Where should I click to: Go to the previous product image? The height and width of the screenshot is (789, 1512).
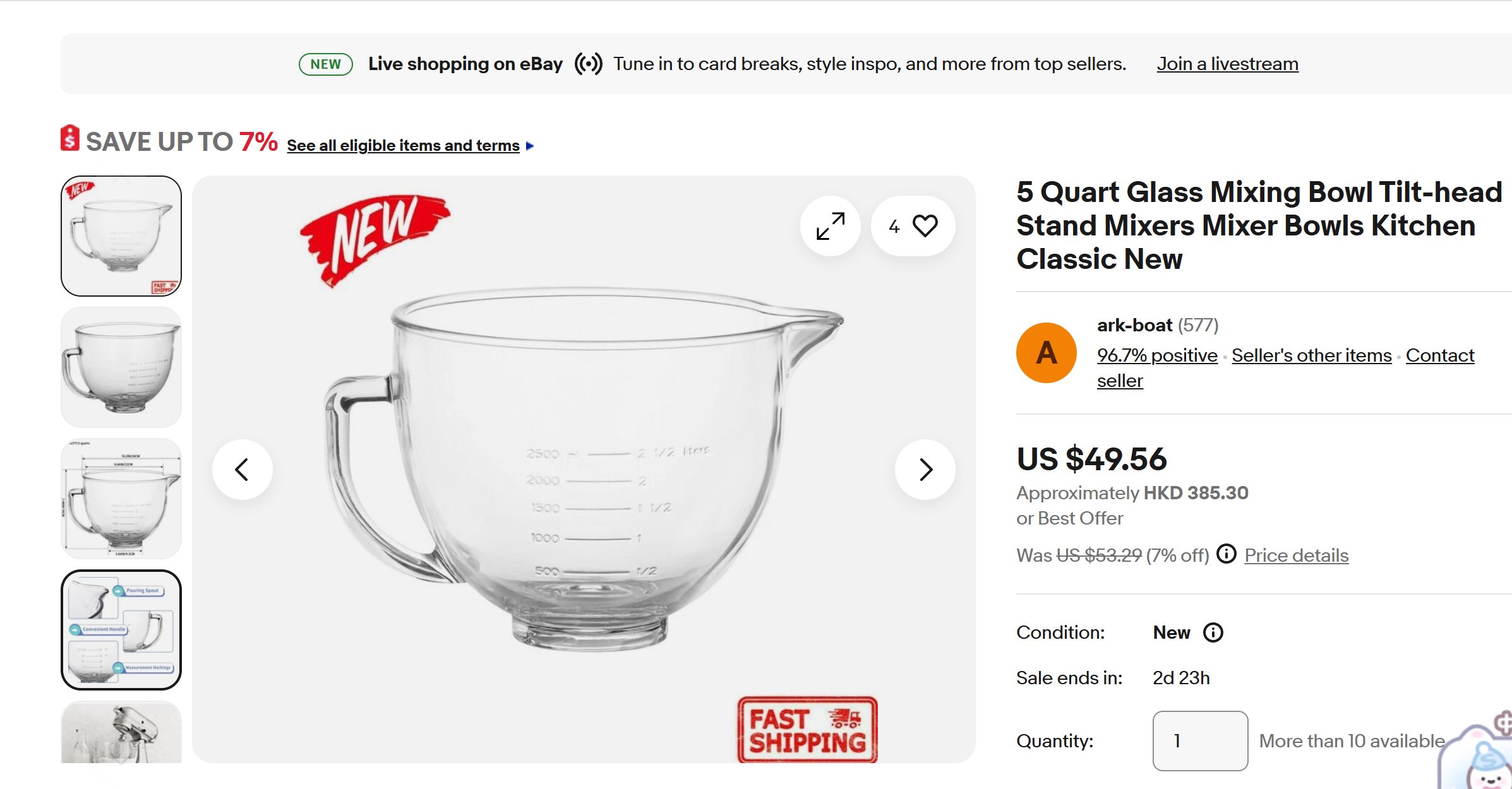(x=242, y=470)
